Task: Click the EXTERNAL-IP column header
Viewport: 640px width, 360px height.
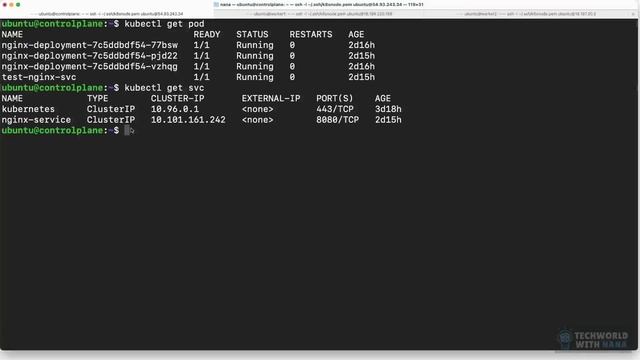Action: point(271,98)
